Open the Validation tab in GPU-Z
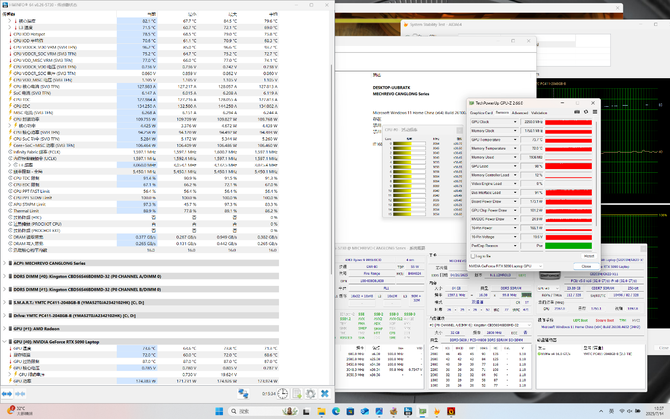This screenshot has height=419, width=670. pos(541,113)
